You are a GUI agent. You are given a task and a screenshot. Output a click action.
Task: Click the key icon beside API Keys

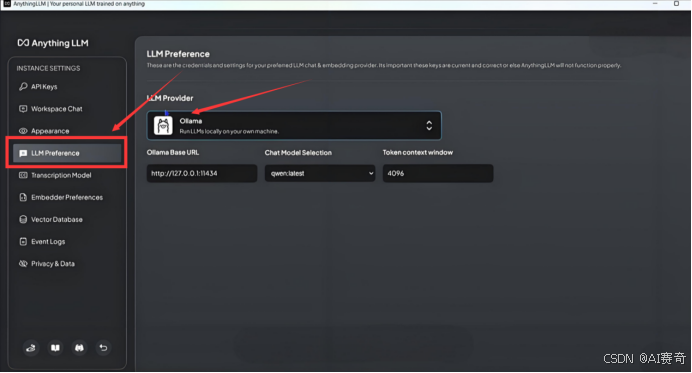23,87
